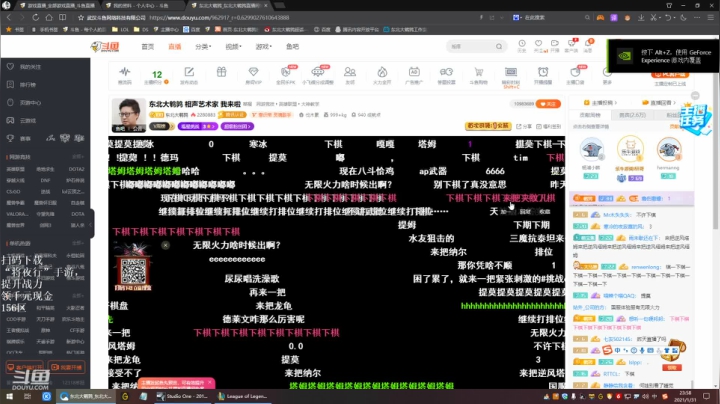
Task: Click the streamer avatar thumbnail
Action: coord(129,115)
